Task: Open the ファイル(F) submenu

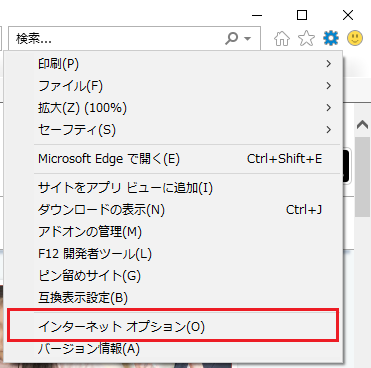Action: (173, 86)
